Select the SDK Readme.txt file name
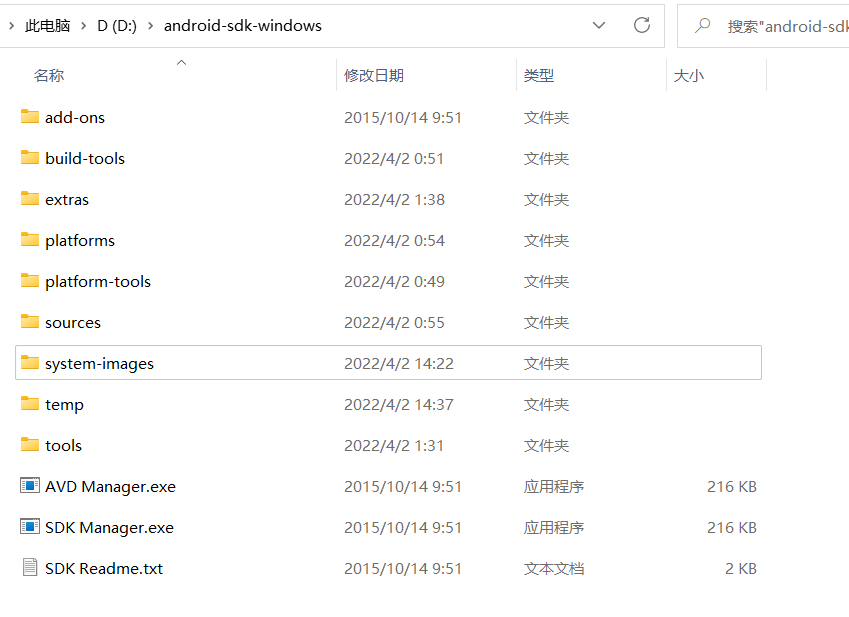Image resolution: width=849 pixels, height=617 pixels. tap(104, 568)
